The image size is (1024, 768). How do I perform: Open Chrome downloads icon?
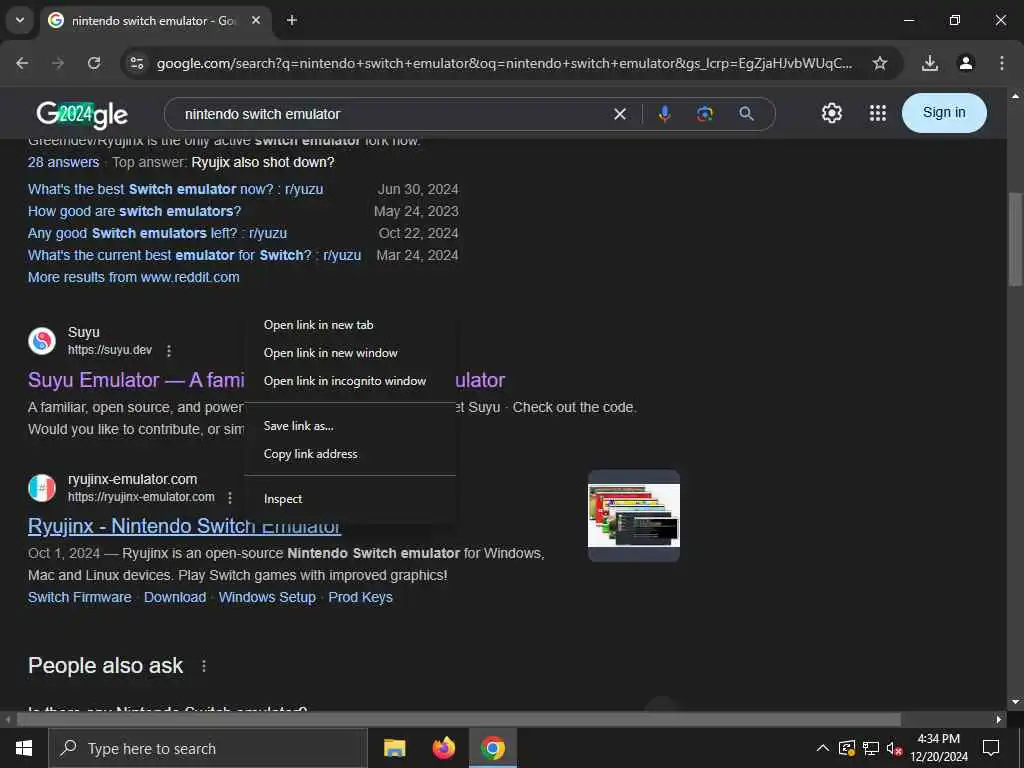pos(930,63)
